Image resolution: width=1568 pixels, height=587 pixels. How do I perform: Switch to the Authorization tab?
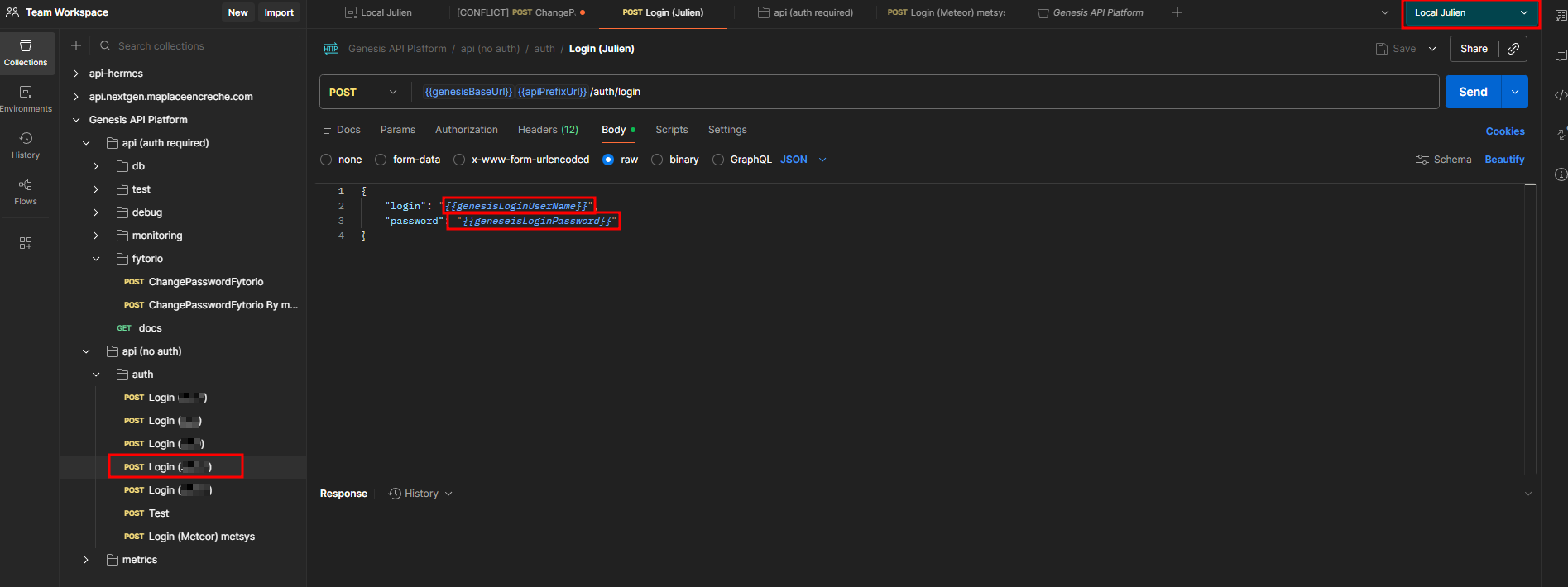(467, 130)
